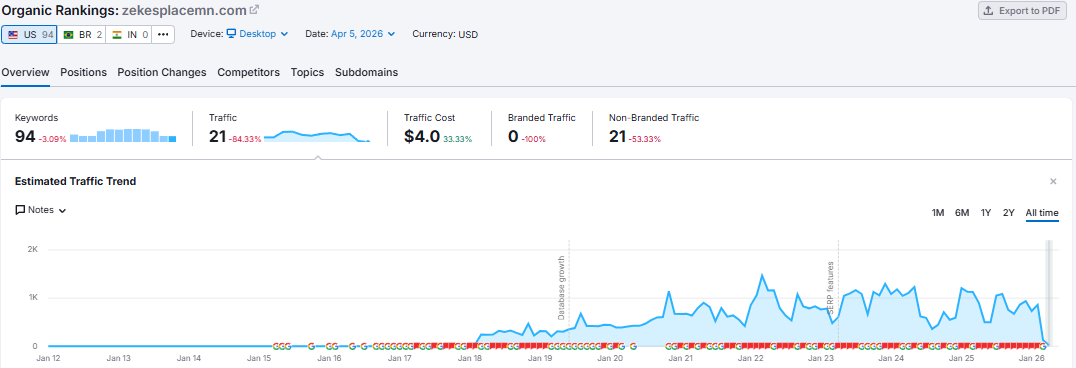Set chart range to 6M
1076x368 pixels.
click(x=962, y=213)
